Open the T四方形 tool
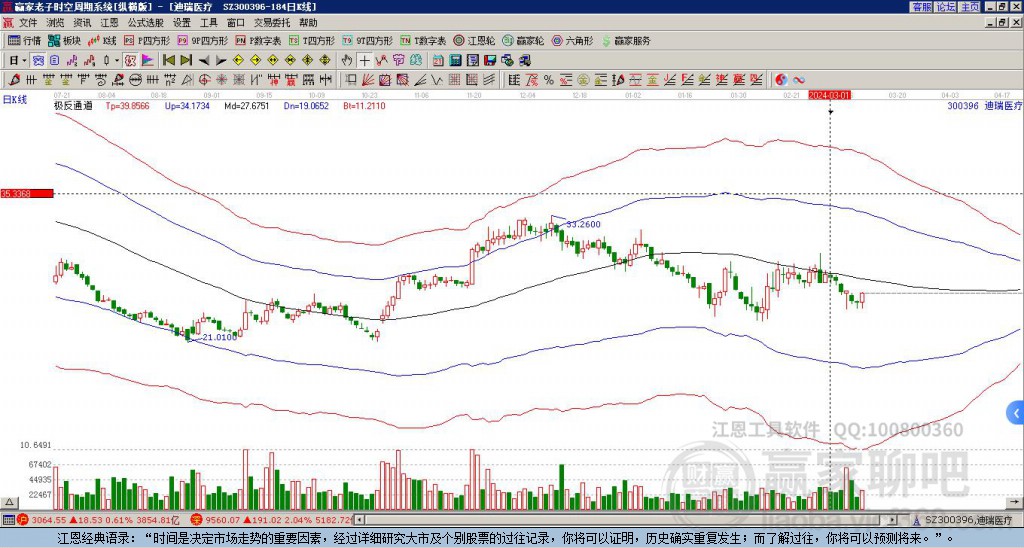The height and width of the screenshot is (548, 1024). pos(312,40)
